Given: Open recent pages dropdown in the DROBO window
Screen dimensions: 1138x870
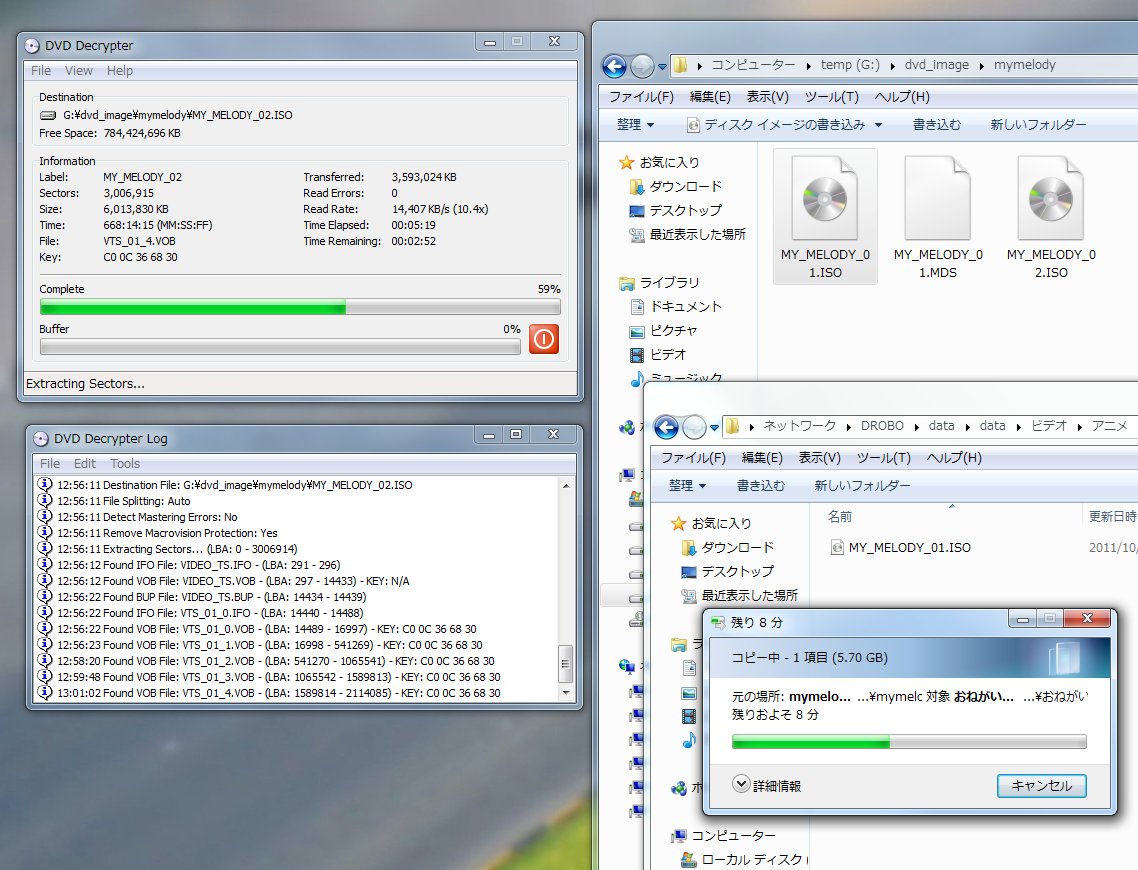Looking at the screenshot, I should [714, 428].
